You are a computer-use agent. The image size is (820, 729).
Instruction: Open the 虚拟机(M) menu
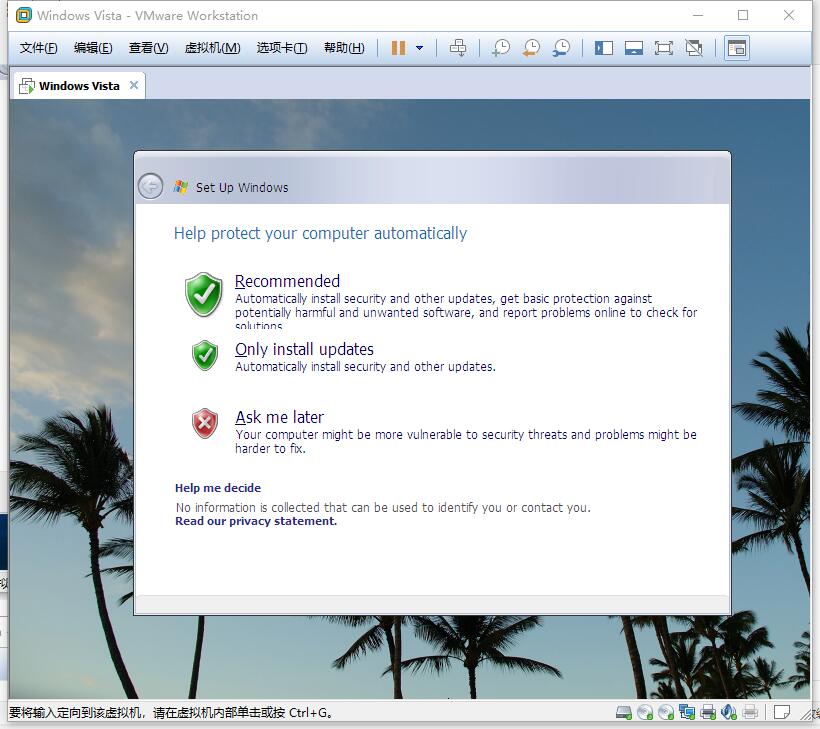pos(212,48)
